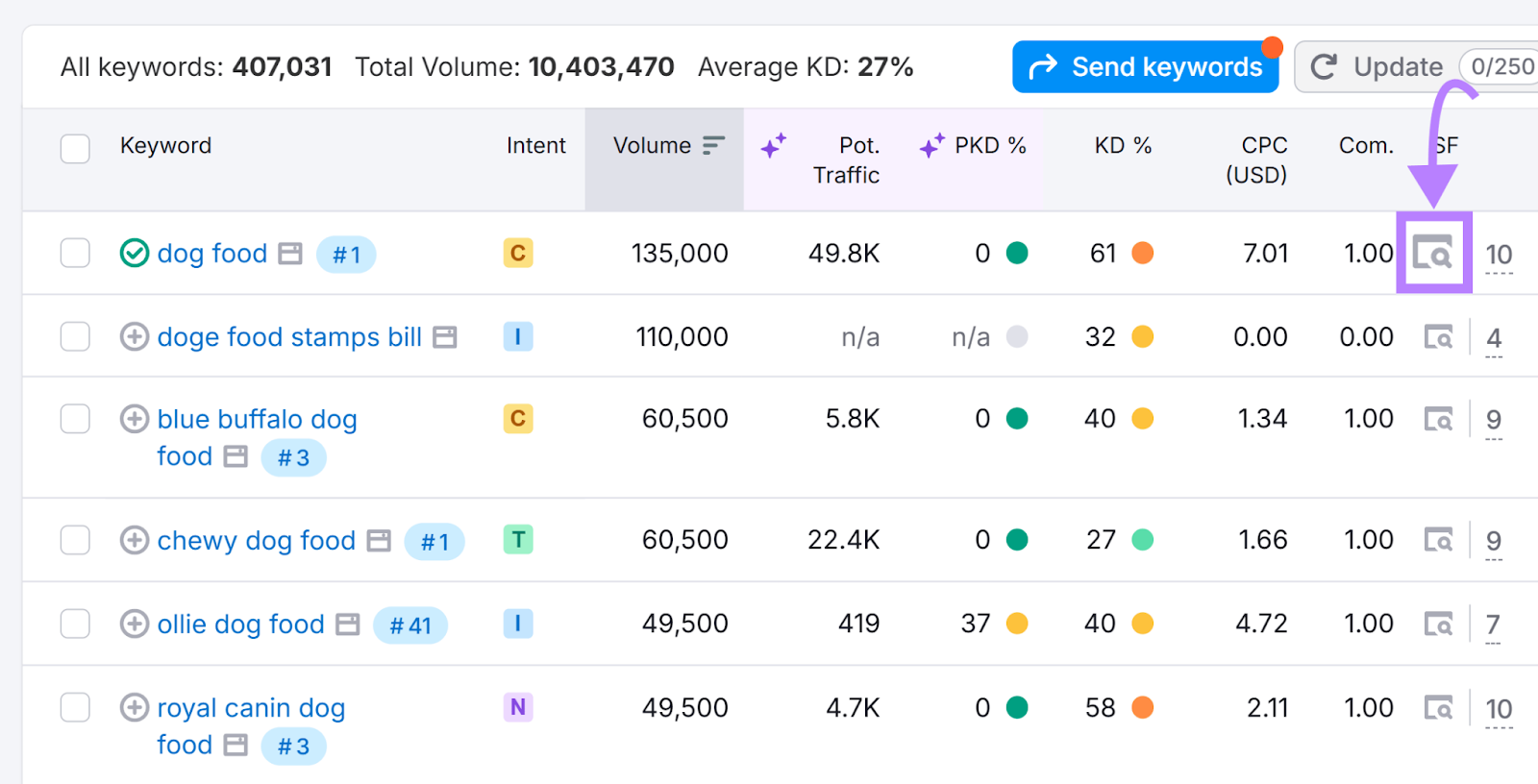1538x784 pixels.
Task: Click the Volume sort icon
Action: (x=712, y=145)
